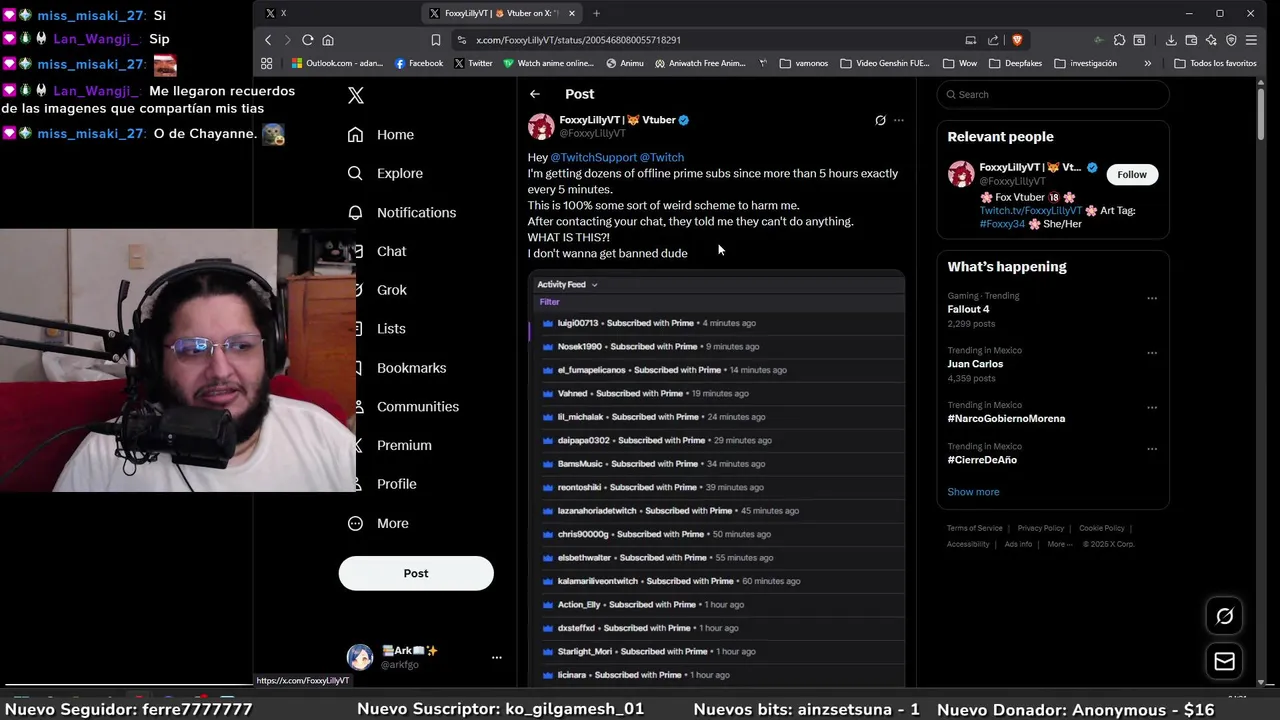Viewport: 1280px width, 720px height.
Task: Open a new tab with the plus button
Action: click(597, 13)
